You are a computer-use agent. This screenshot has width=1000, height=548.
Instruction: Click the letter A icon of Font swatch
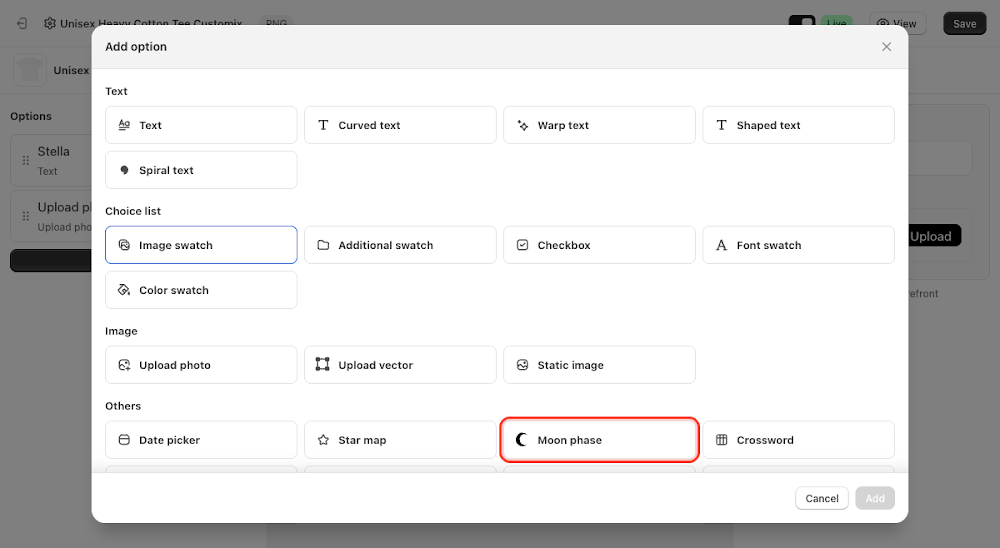721,245
